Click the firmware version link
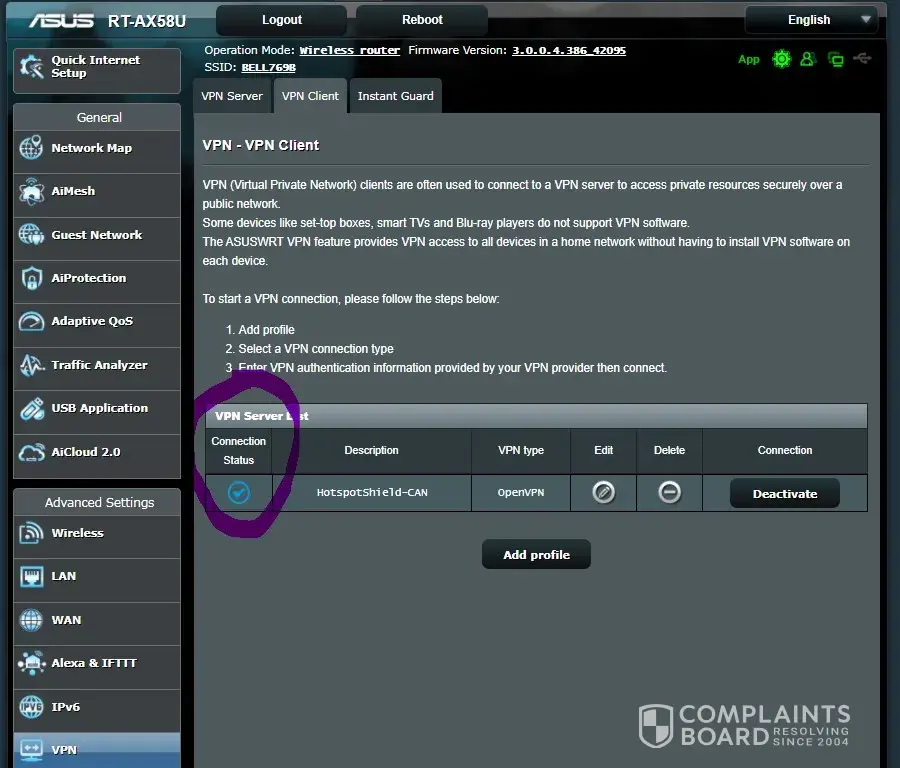Image resolution: width=900 pixels, height=768 pixels. click(x=568, y=50)
